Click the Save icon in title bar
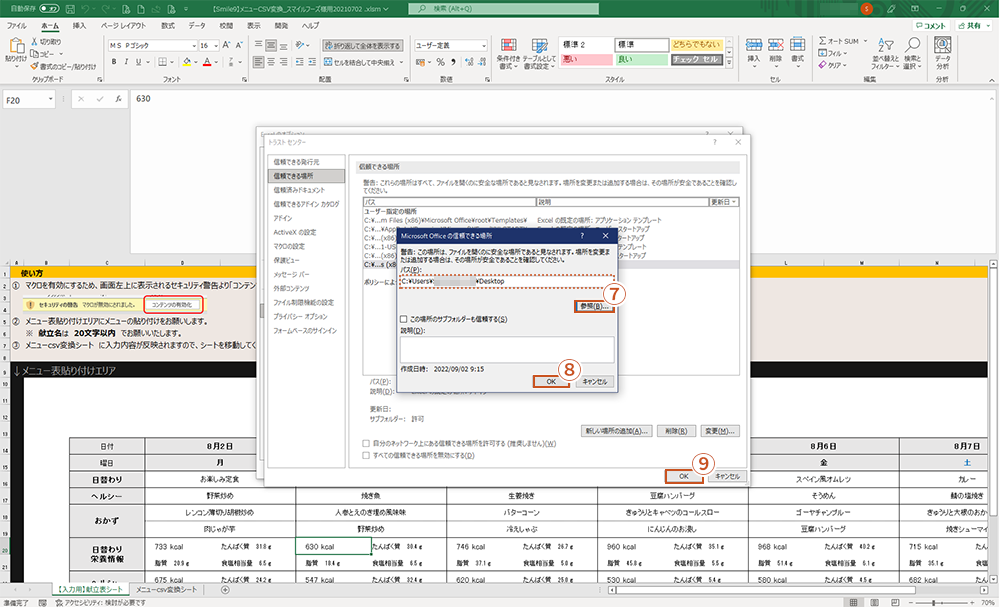 70,9
